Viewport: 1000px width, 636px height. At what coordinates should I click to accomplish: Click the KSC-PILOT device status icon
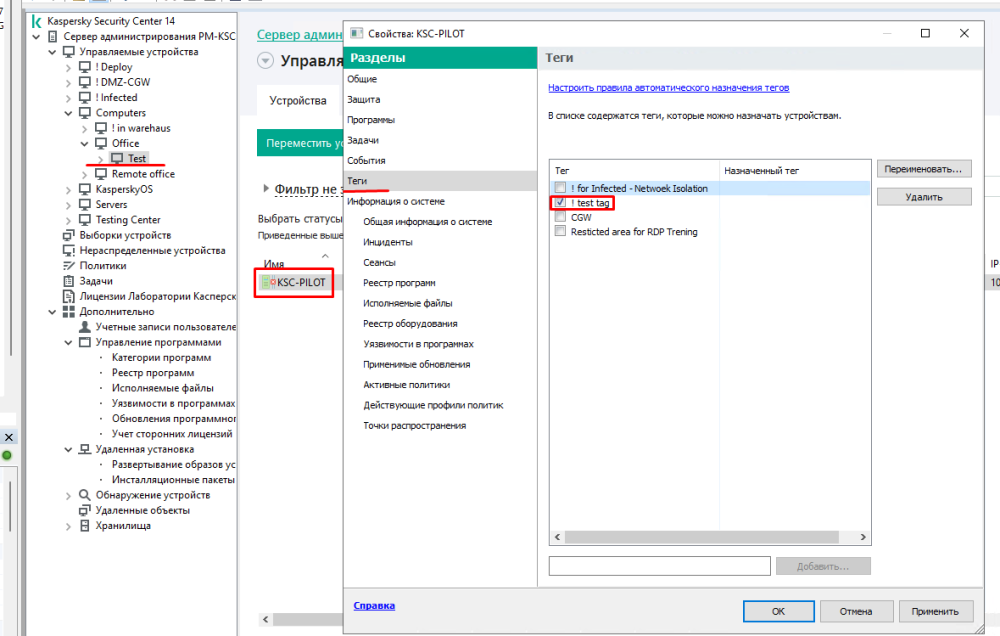[269, 283]
